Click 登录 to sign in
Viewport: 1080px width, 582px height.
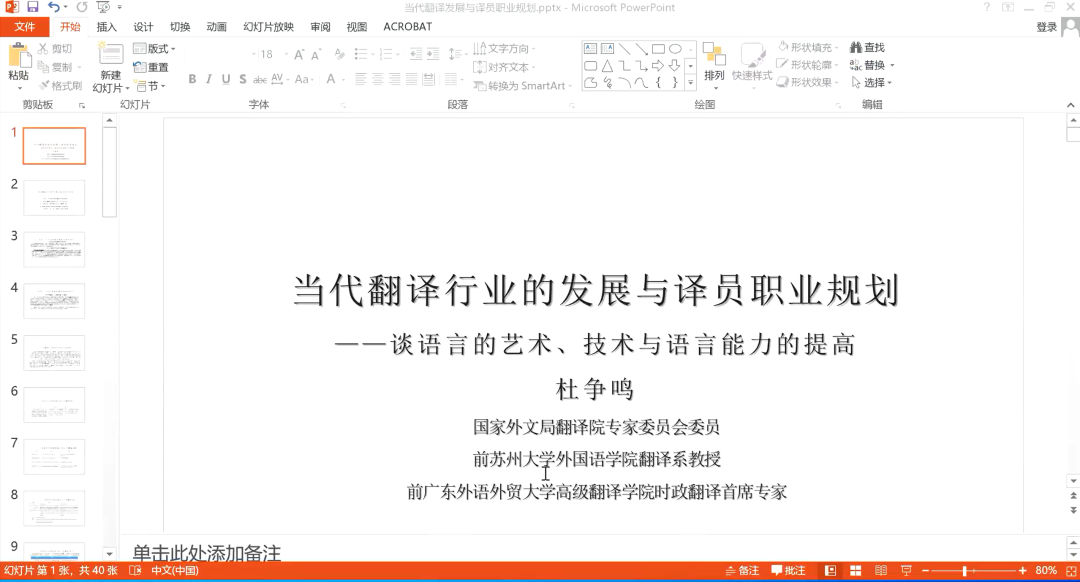(x=1046, y=27)
